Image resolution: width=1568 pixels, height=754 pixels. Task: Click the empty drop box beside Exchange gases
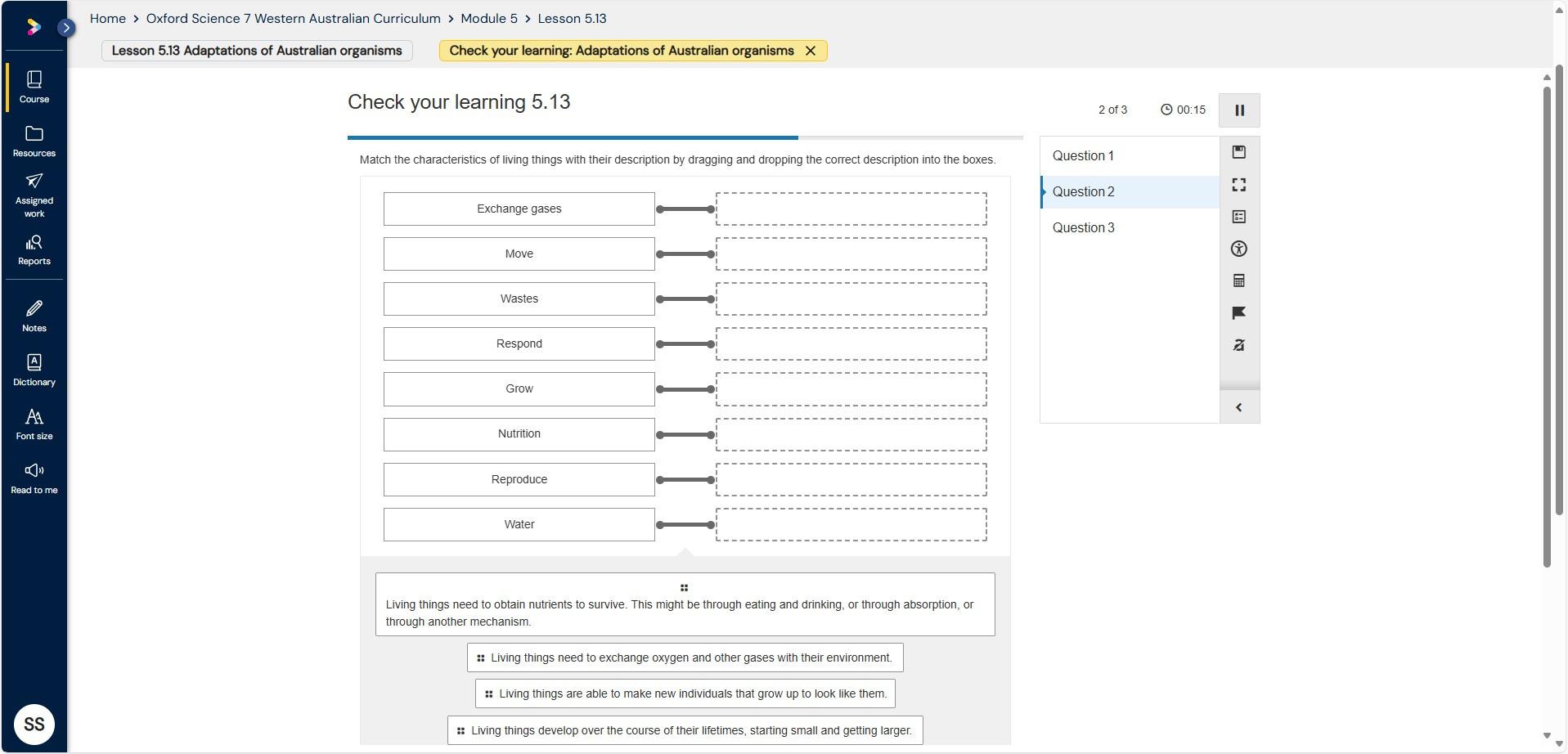[851, 209]
